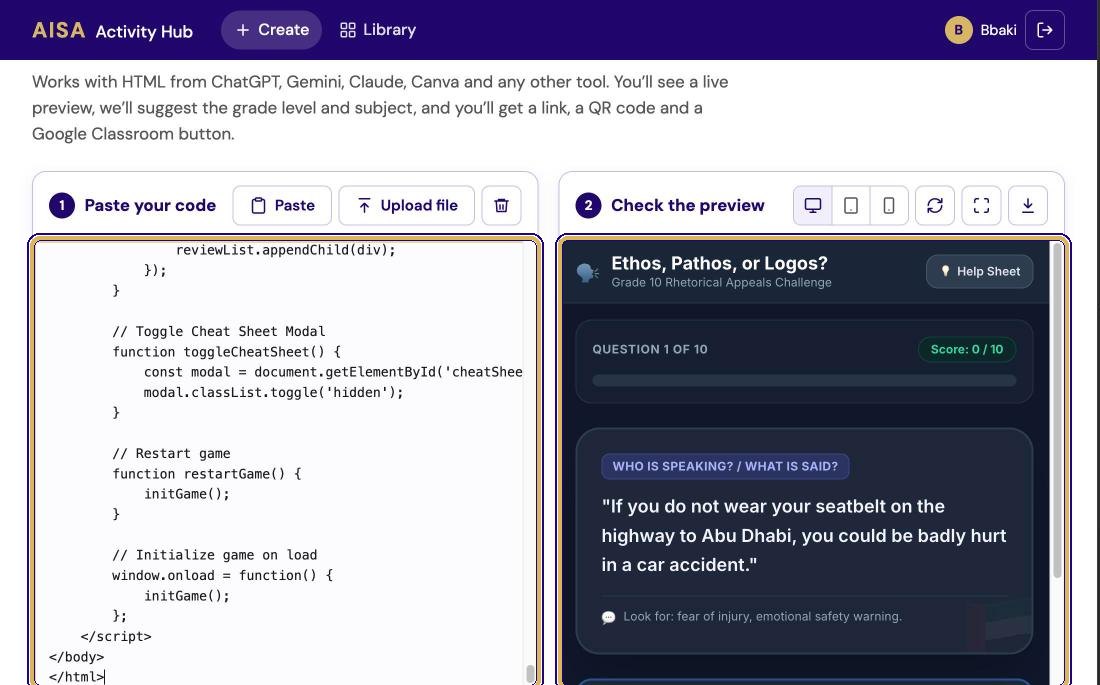Click the AISA Activity Hub logo
This screenshot has width=1100, height=685.
tap(112, 30)
